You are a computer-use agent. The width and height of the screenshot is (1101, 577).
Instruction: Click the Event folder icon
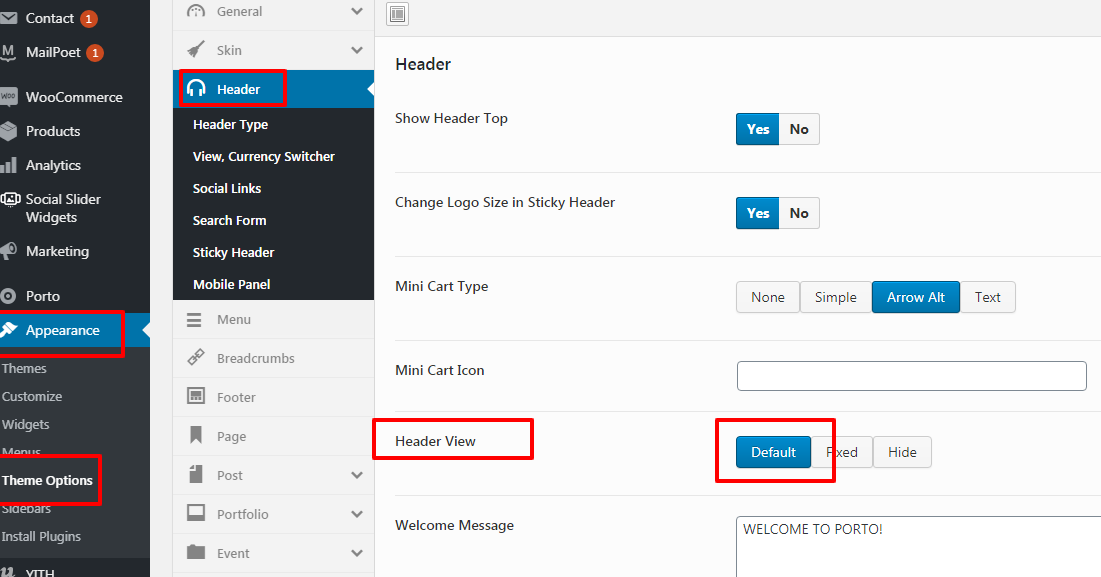[x=196, y=552]
